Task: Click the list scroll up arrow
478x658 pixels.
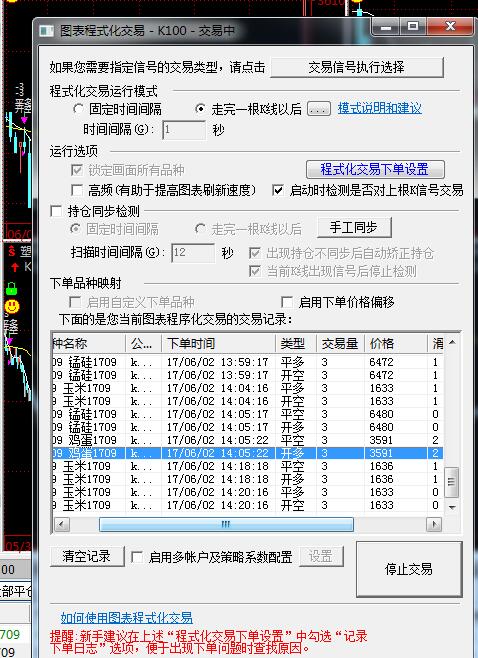Action: [x=452, y=342]
